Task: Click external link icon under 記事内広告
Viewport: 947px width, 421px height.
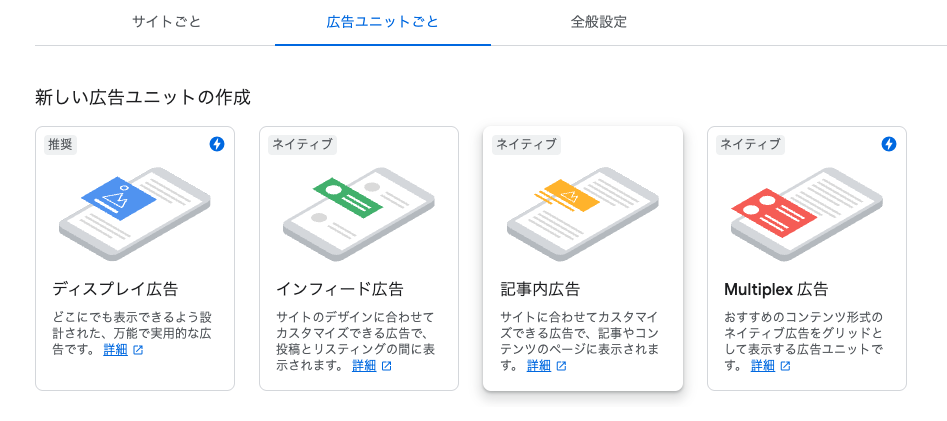Action: pos(562,366)
